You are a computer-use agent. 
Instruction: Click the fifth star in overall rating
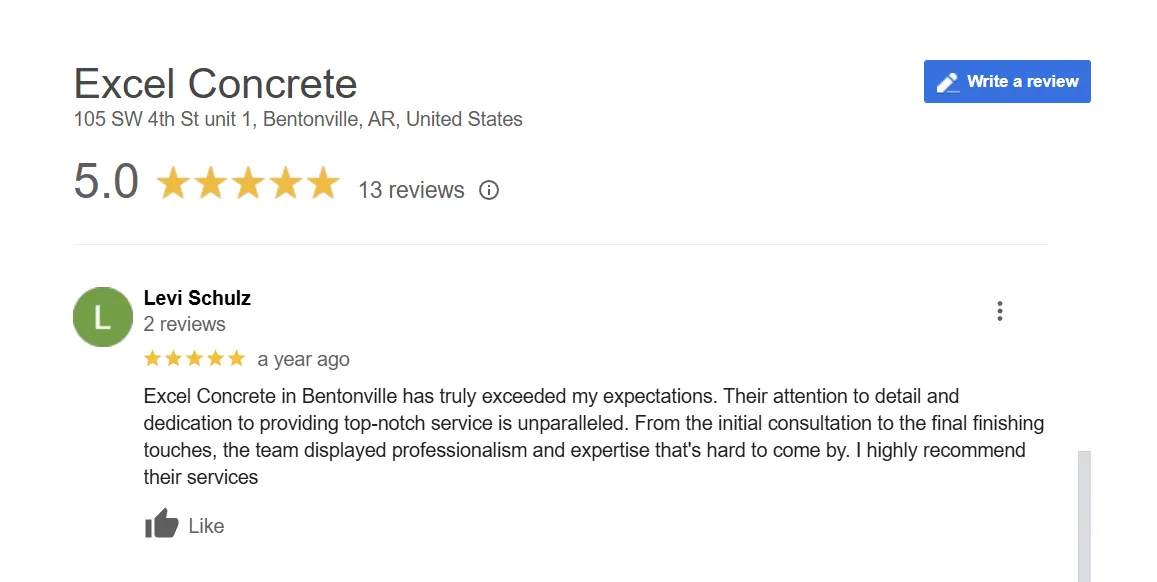point(323,184)
